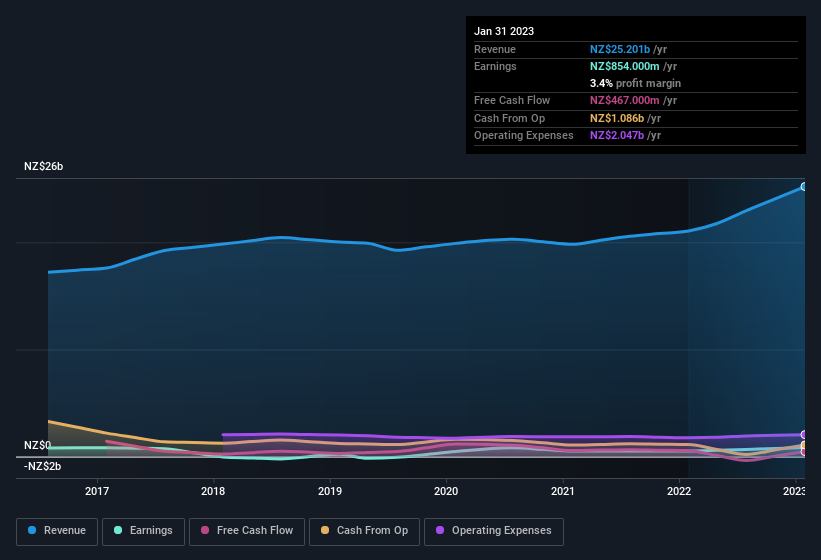Click the Revenue label in the tooltip

495,49
